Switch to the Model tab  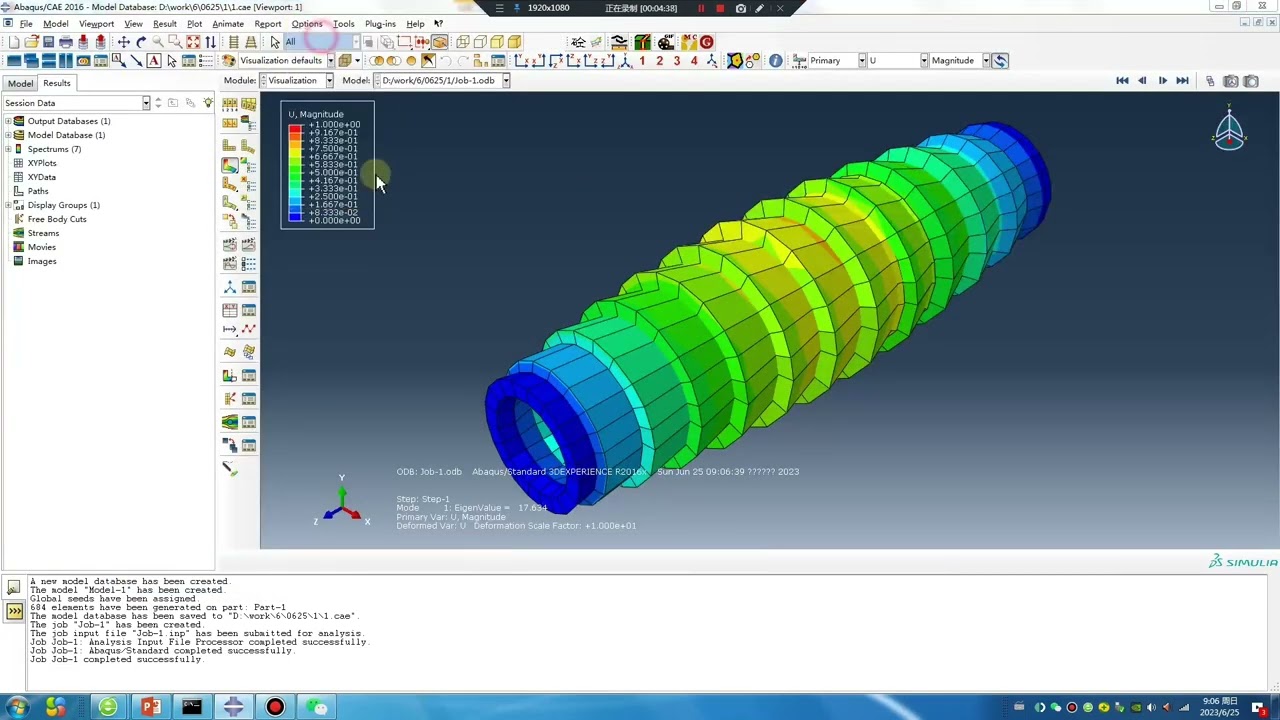(20, 84)
